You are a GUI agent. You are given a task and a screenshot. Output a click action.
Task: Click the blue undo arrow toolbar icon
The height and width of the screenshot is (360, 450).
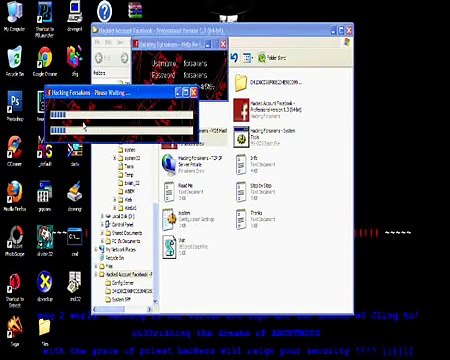coord(234,58)
